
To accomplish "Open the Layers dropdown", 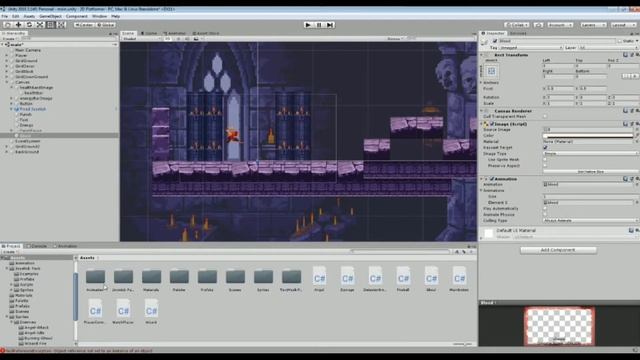I will click(x=593, y=25).
